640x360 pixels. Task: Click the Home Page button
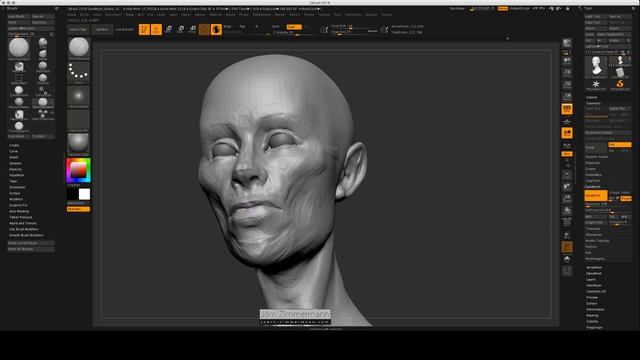[78, 29]
